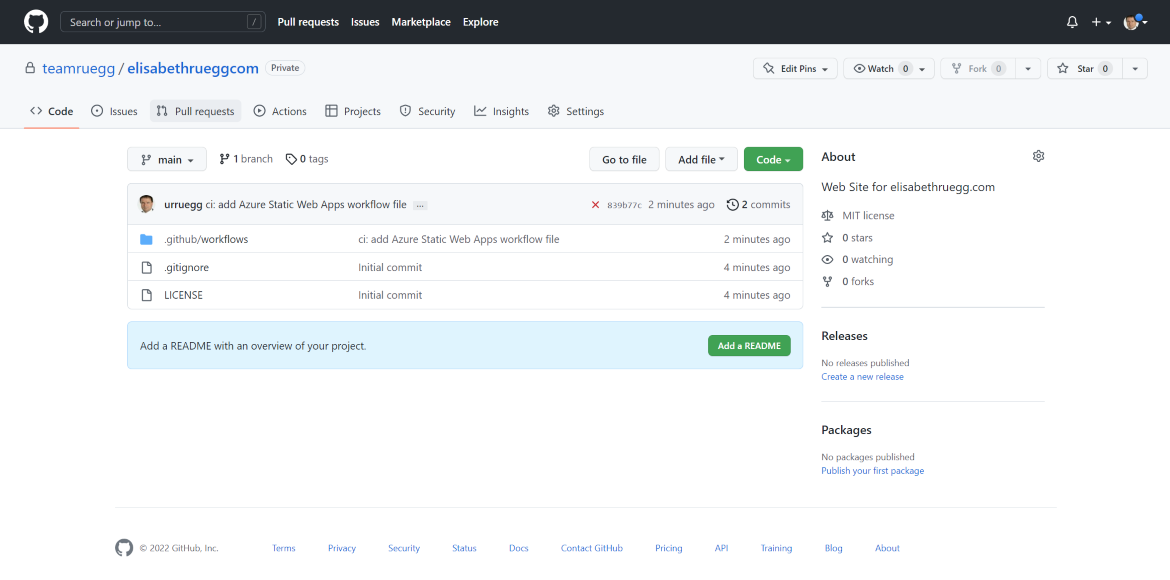Click the Edit Pins button

click(x=795, y=69)
